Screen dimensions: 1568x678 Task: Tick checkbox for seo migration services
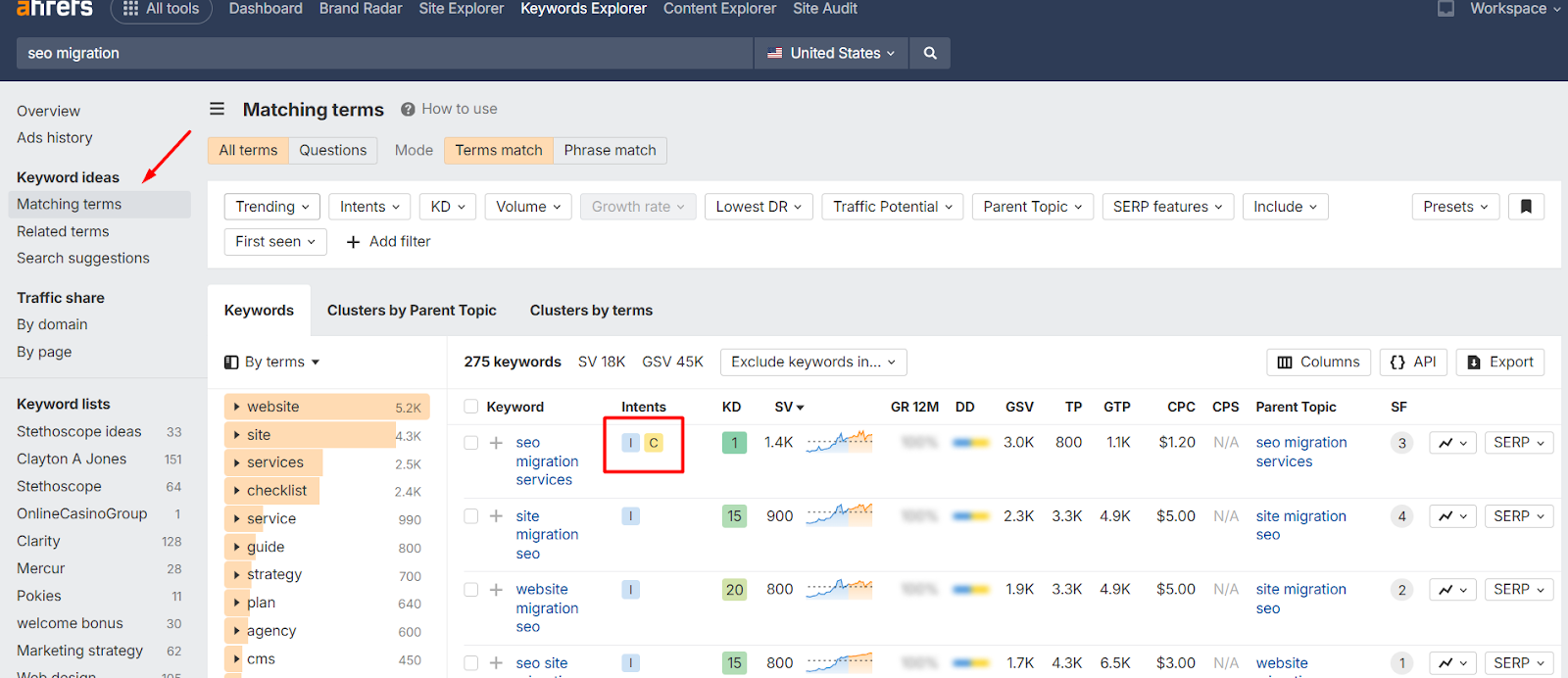point(471,443)
